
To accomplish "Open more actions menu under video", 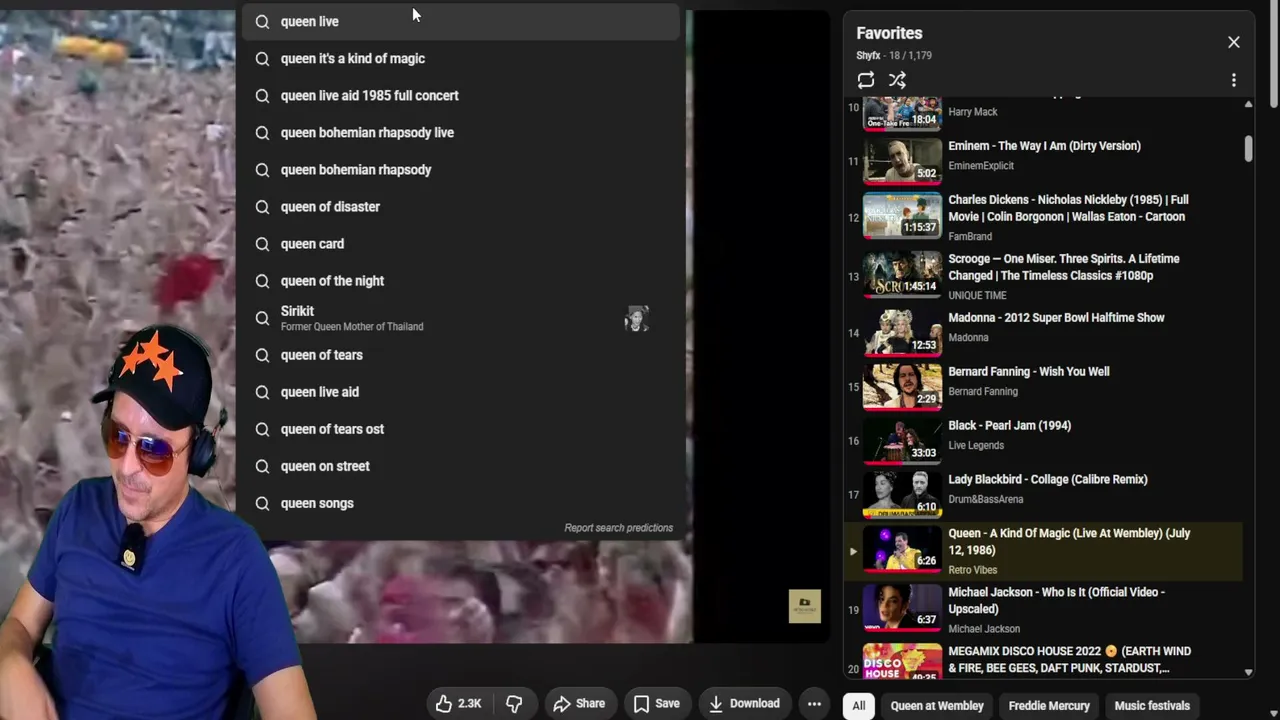I will (814, 704).
